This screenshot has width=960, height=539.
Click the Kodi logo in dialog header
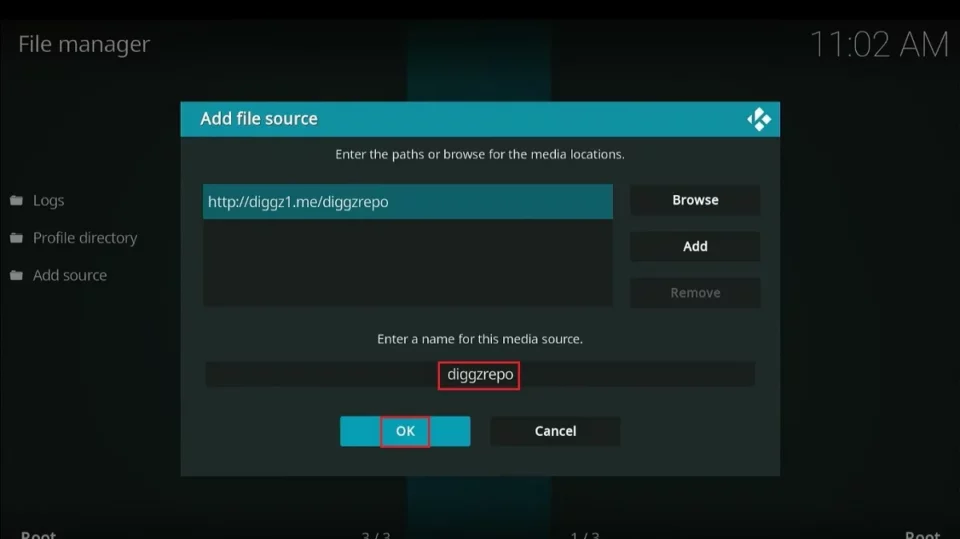(x=759, y=119)
